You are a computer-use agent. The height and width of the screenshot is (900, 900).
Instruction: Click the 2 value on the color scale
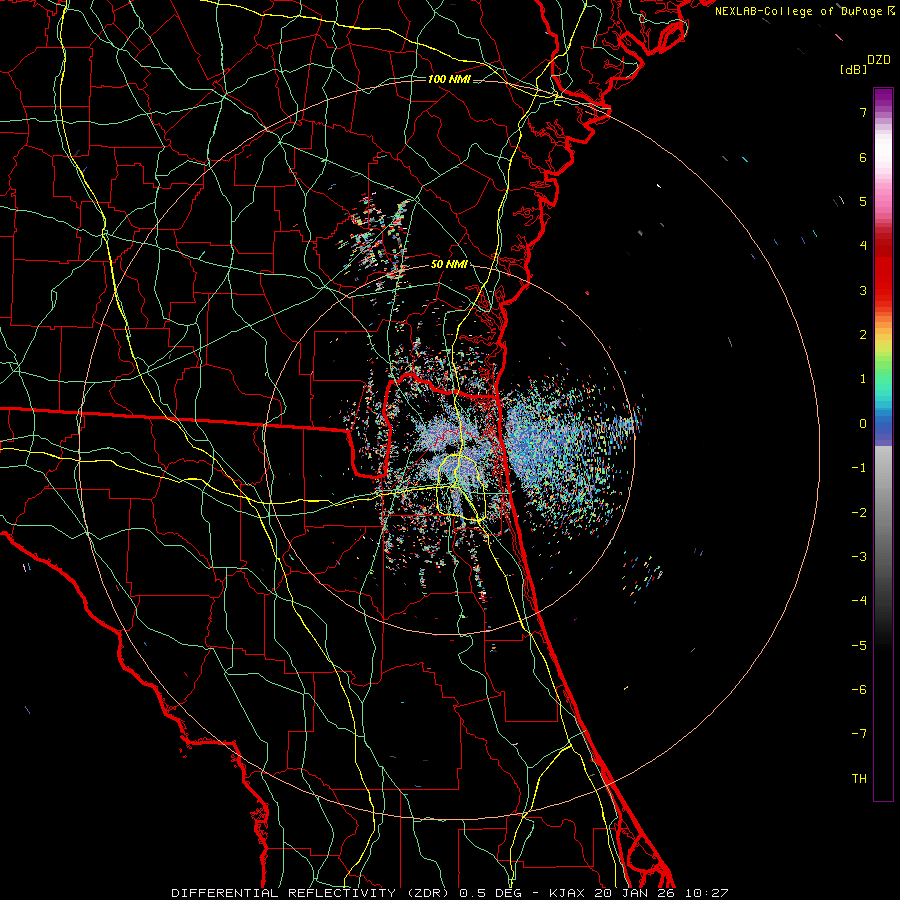pos(863,335)
